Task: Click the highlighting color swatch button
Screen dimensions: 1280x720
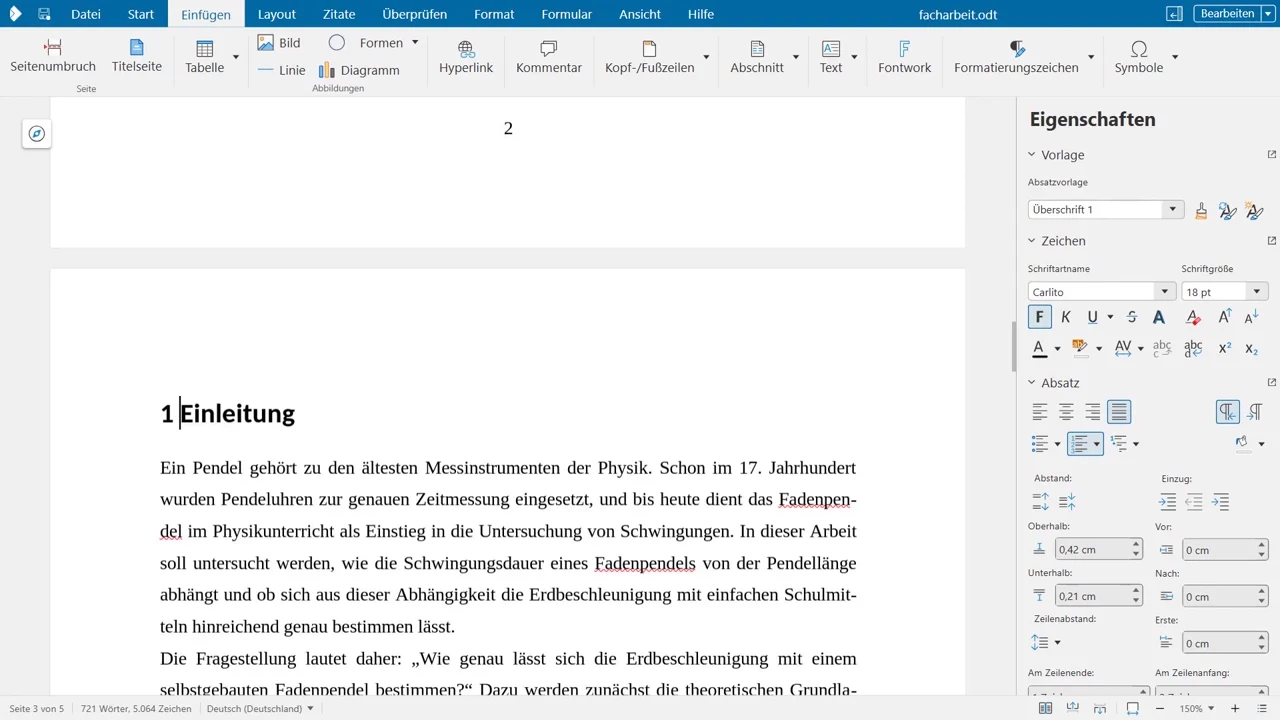Action: 1080,348
